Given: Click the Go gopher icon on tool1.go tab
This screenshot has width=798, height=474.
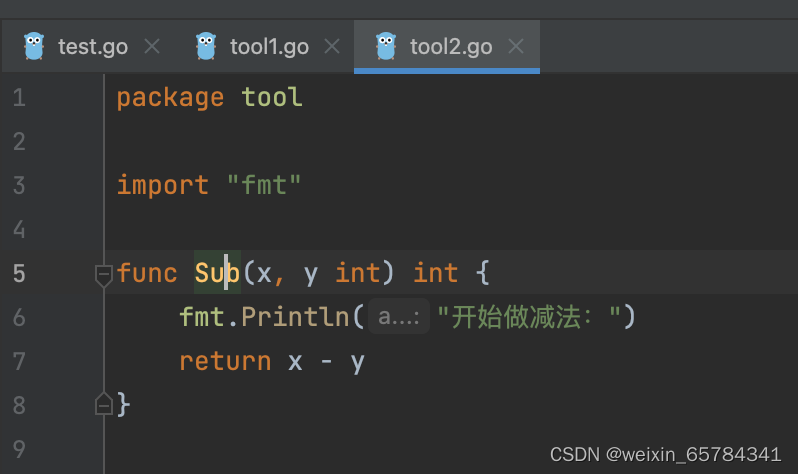Looking at the screenshot, I should click(207, 46).
